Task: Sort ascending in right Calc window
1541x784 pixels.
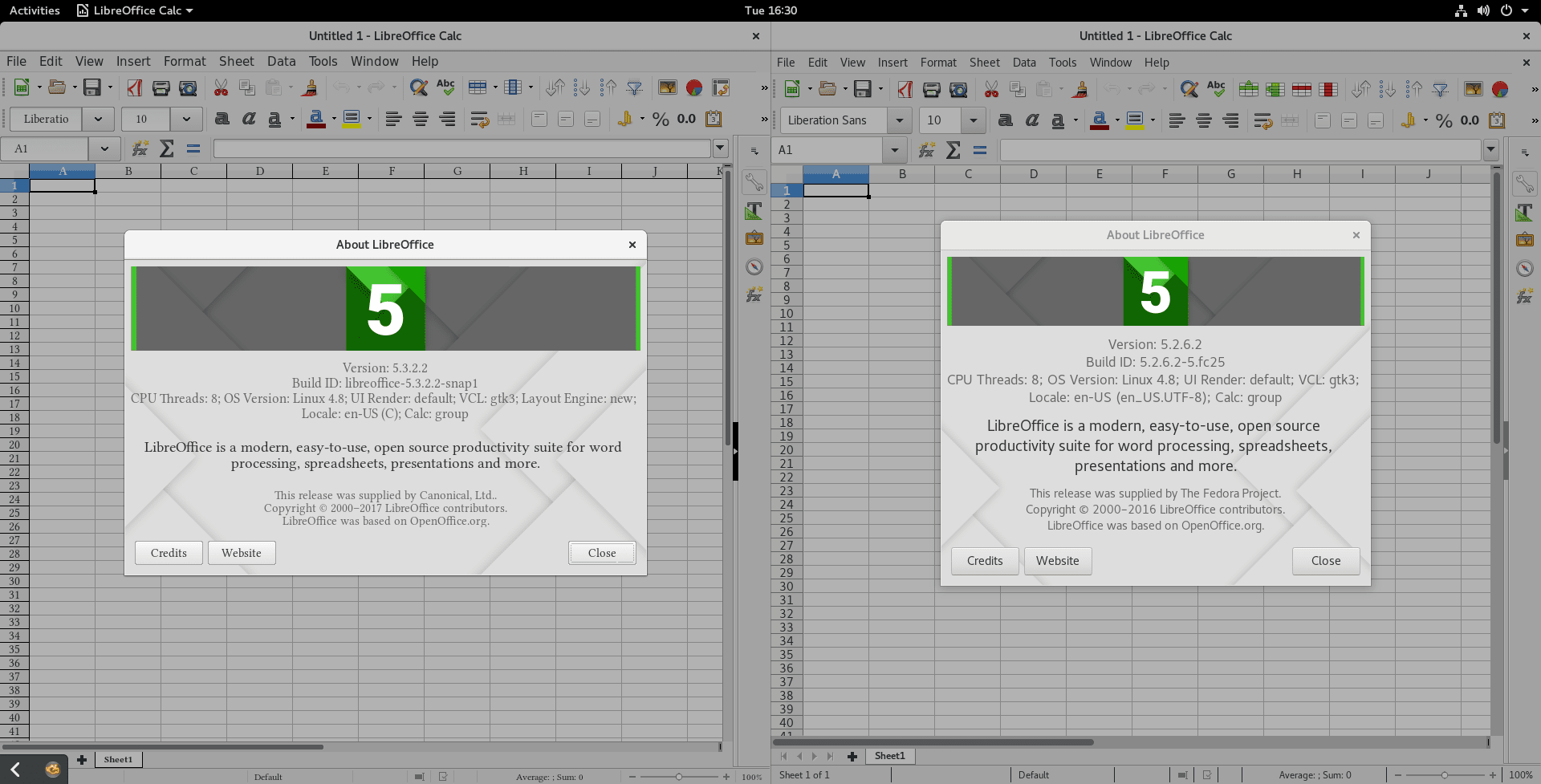Action: 1388,89
